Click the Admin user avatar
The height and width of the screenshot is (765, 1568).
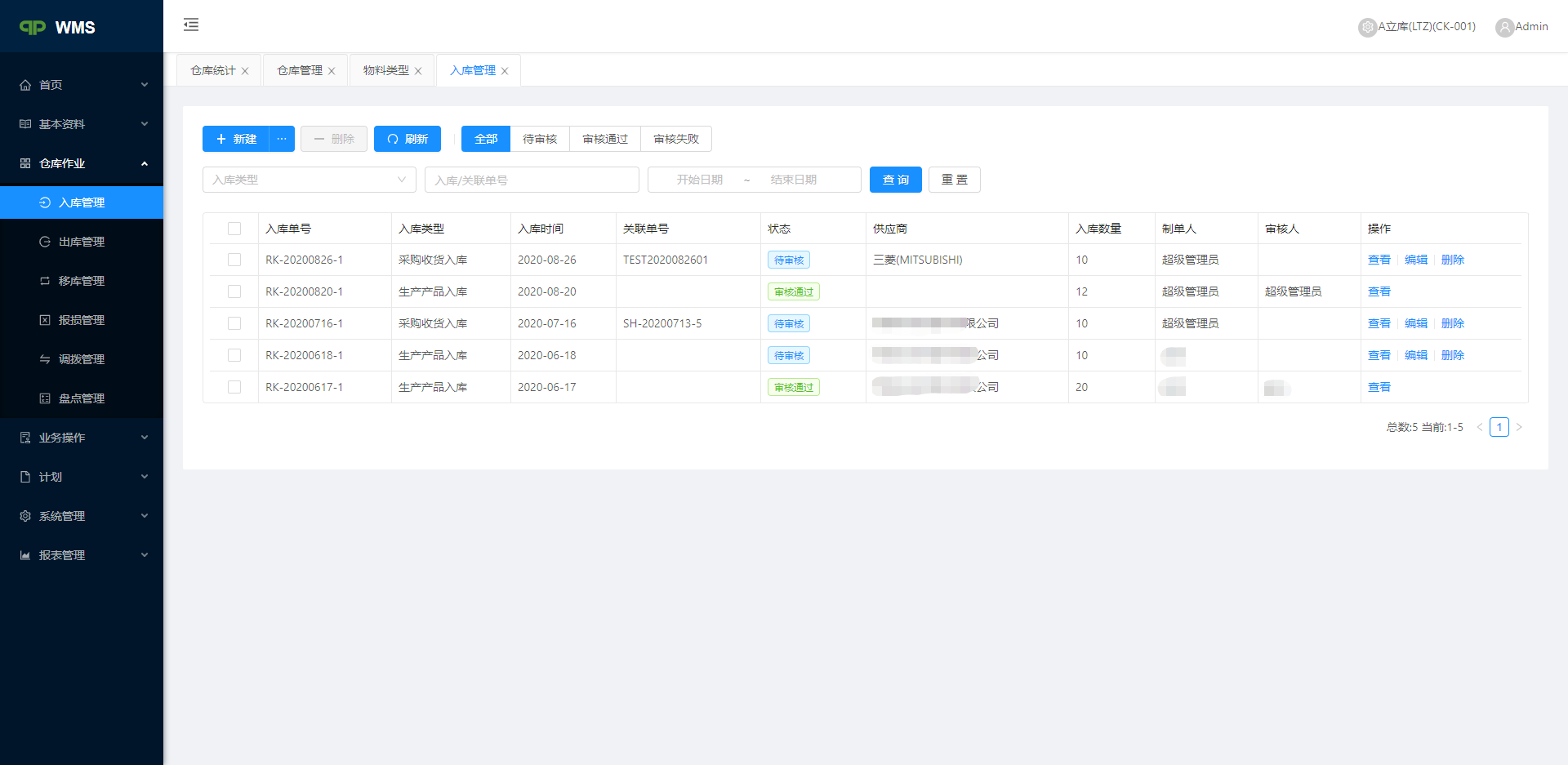[1504, 27]
